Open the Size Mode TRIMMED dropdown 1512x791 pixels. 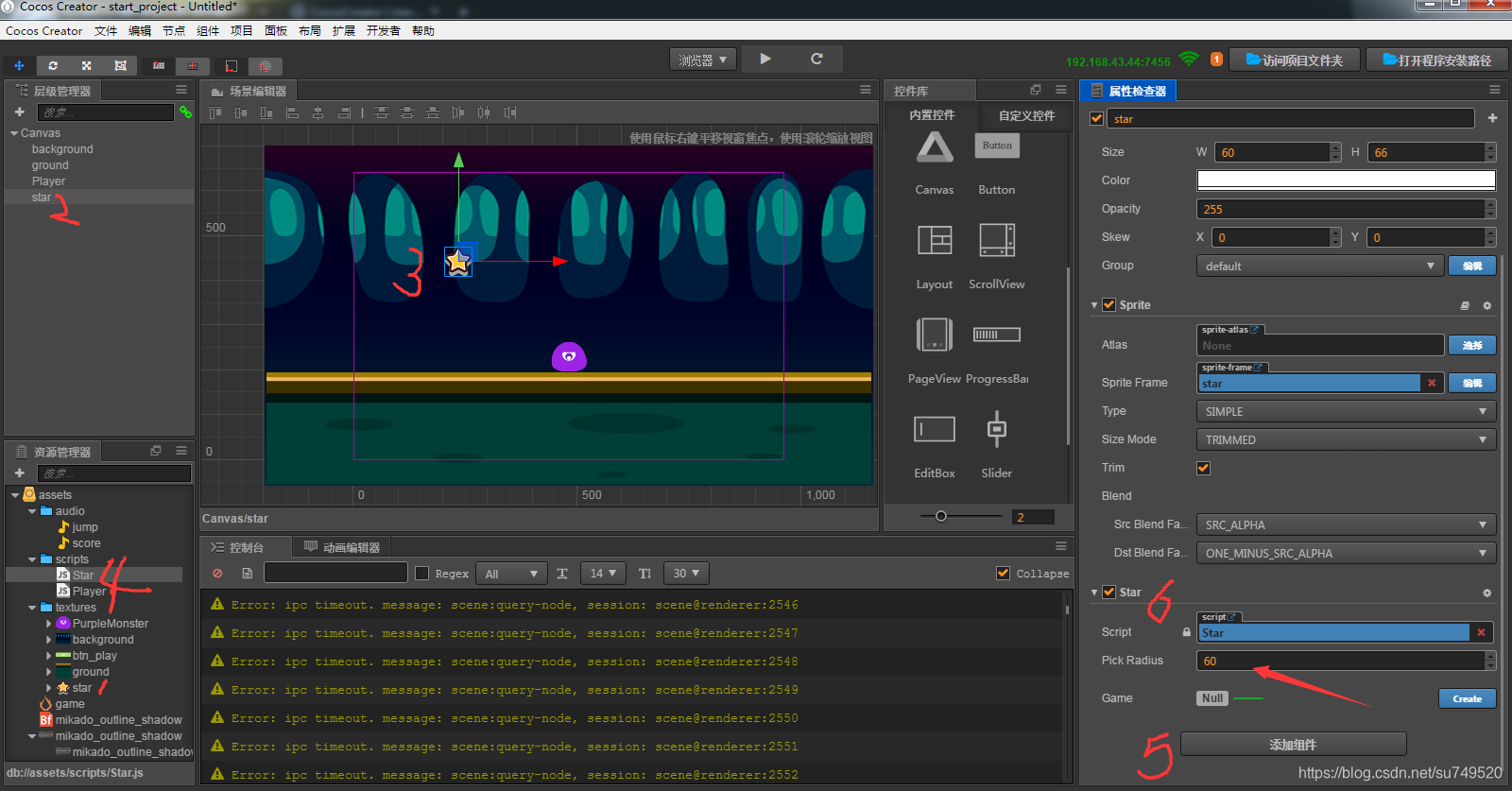click(1347, 440)
